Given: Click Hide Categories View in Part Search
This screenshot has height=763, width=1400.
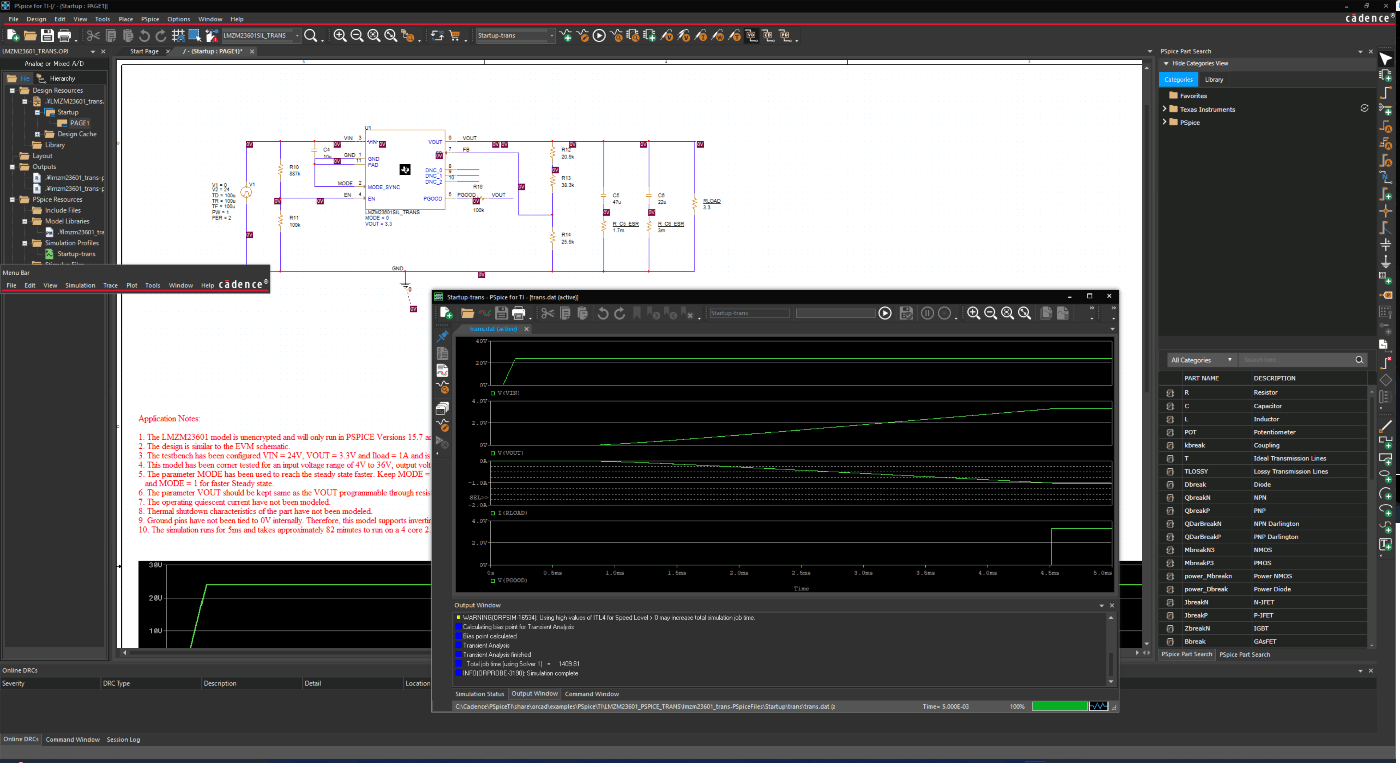Looking at the screenshot, I should tap(1200, 63).
